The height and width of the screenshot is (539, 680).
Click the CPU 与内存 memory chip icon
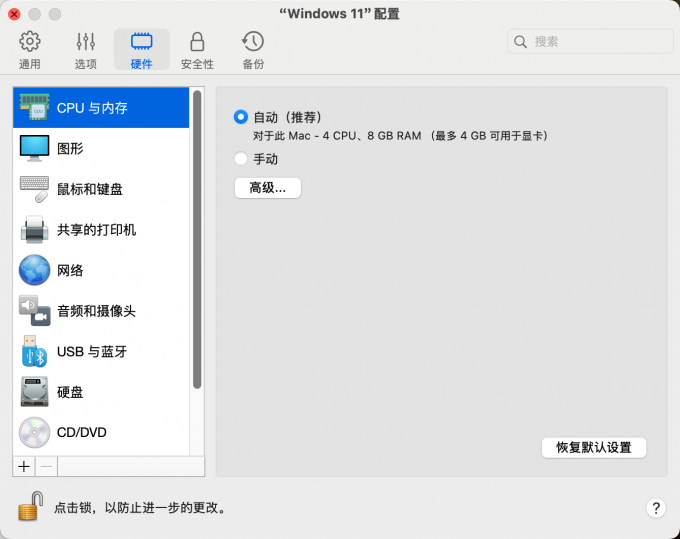point(34,107)
